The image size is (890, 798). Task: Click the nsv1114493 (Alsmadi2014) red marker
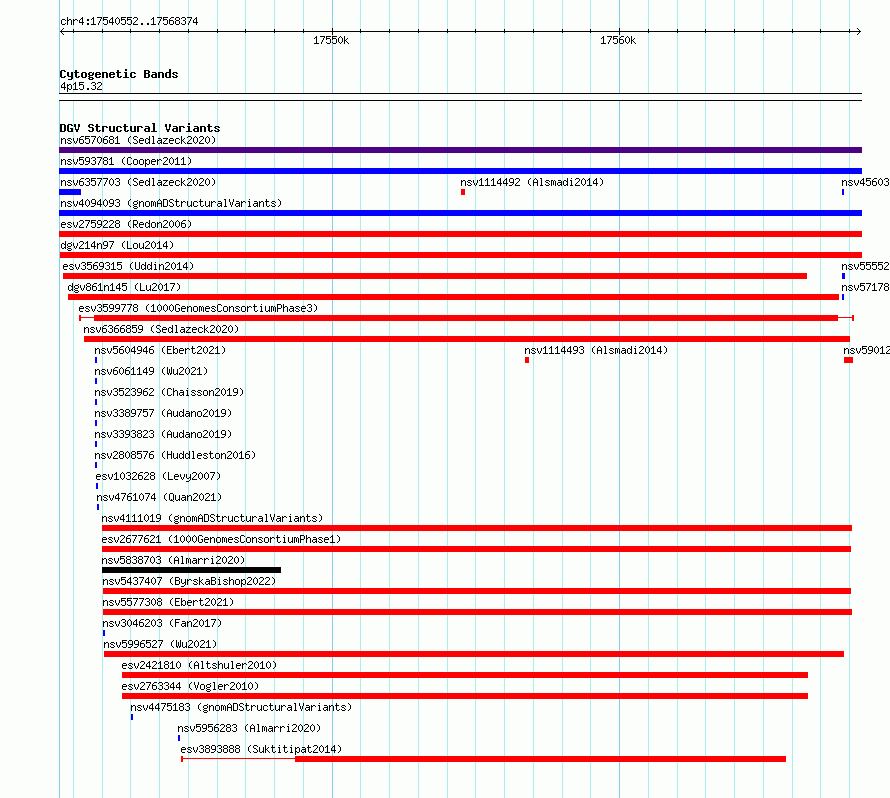[527, 360]
